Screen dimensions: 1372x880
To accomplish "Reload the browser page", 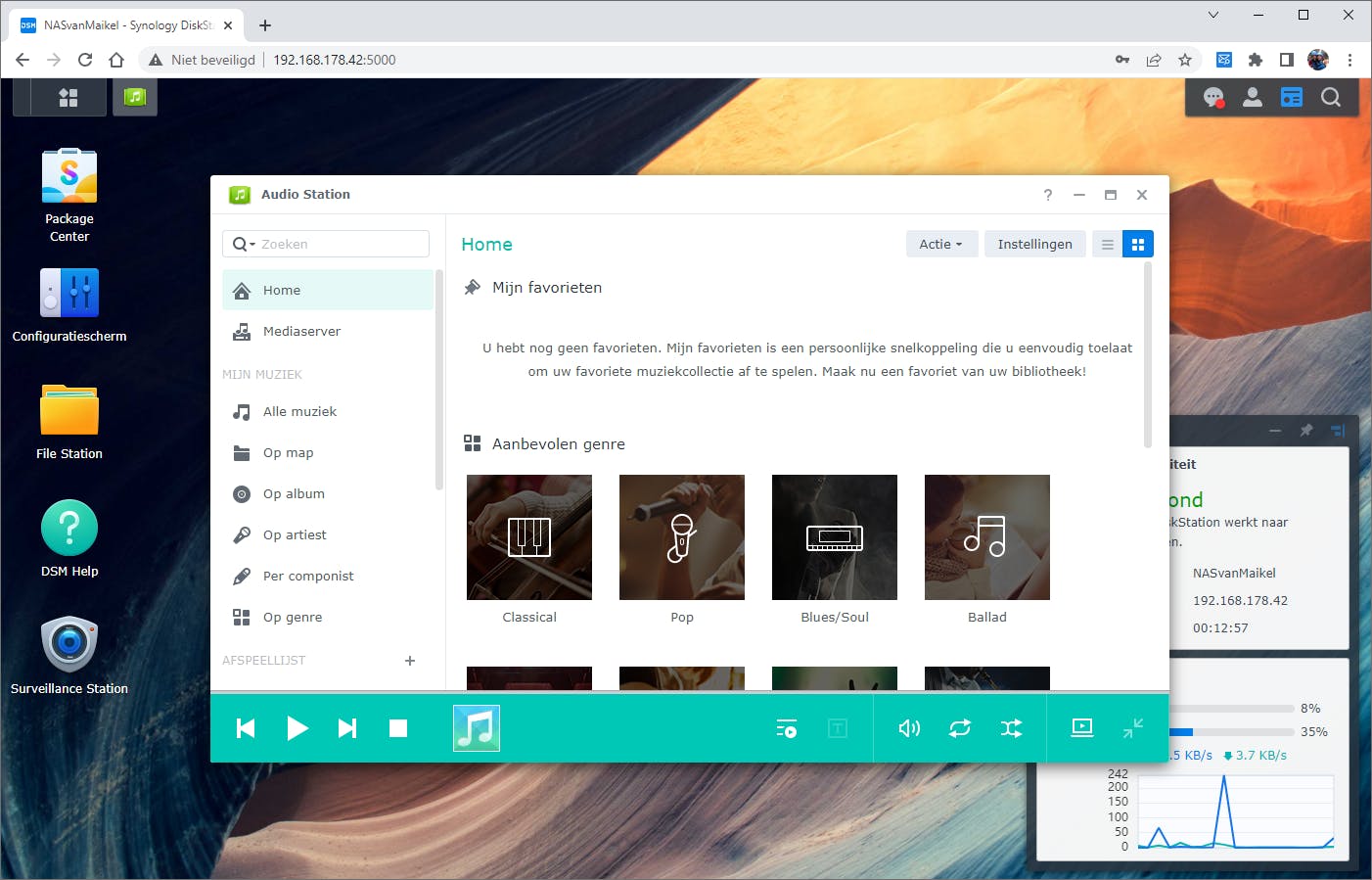I will (x=85, y=60).
